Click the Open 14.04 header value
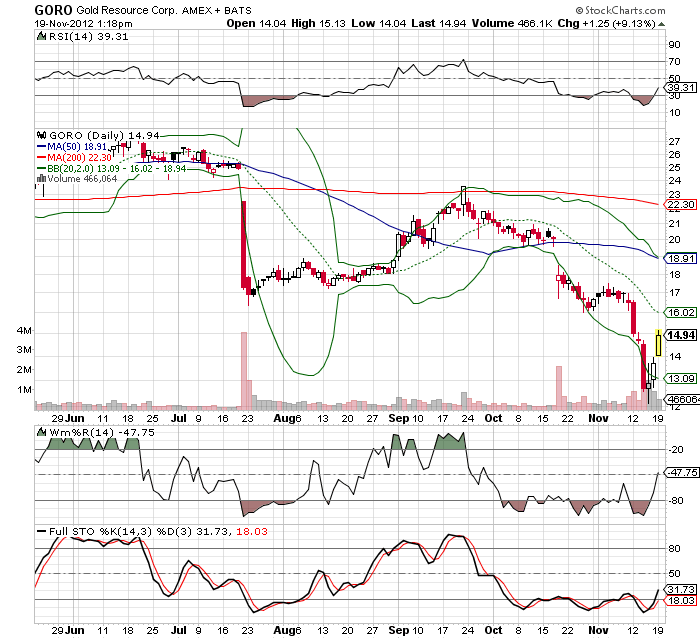Viewport: 700px width, 639px height. [x=256, y=24]
